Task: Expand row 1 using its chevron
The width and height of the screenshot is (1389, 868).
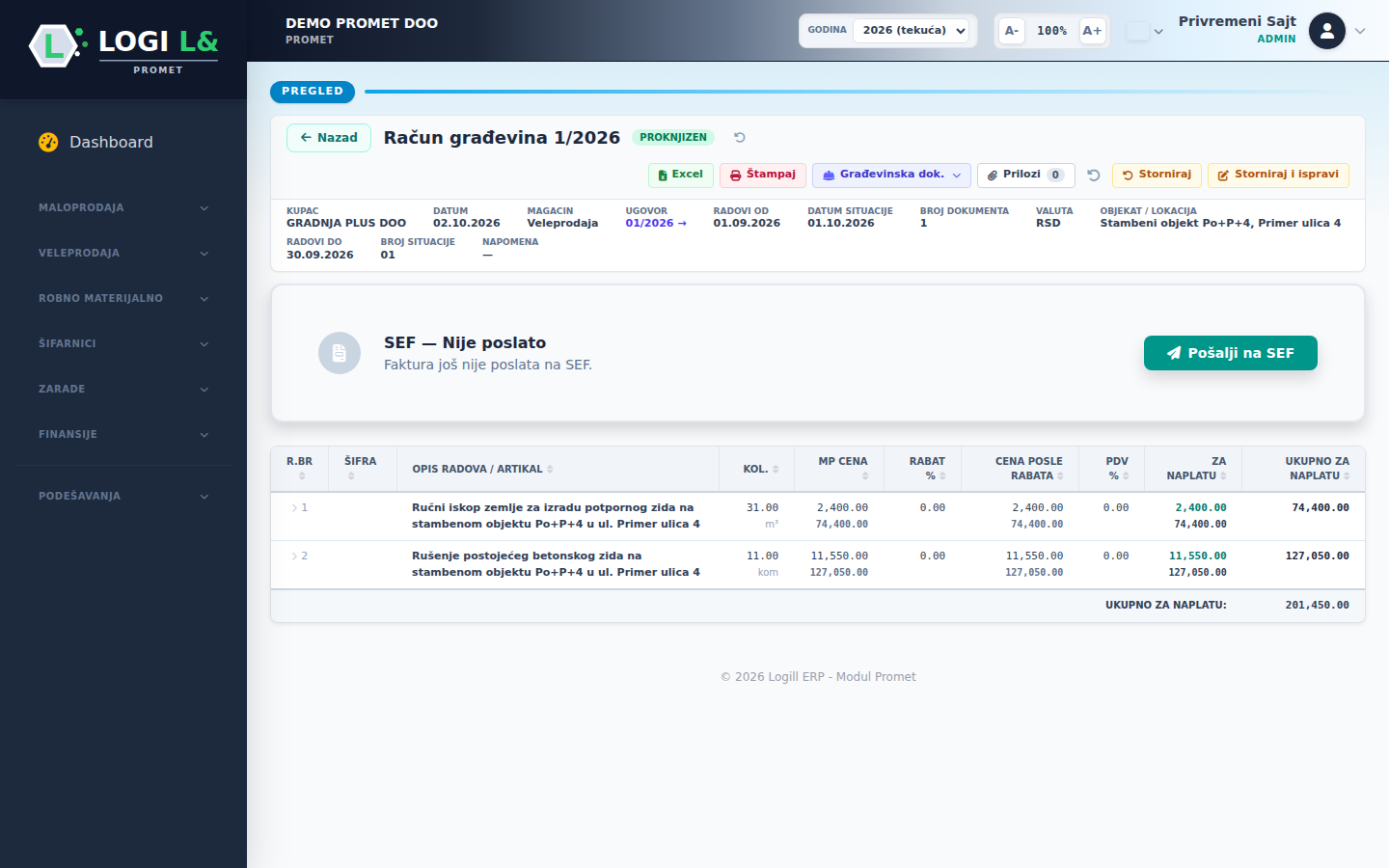Action: tap(294, 508)
